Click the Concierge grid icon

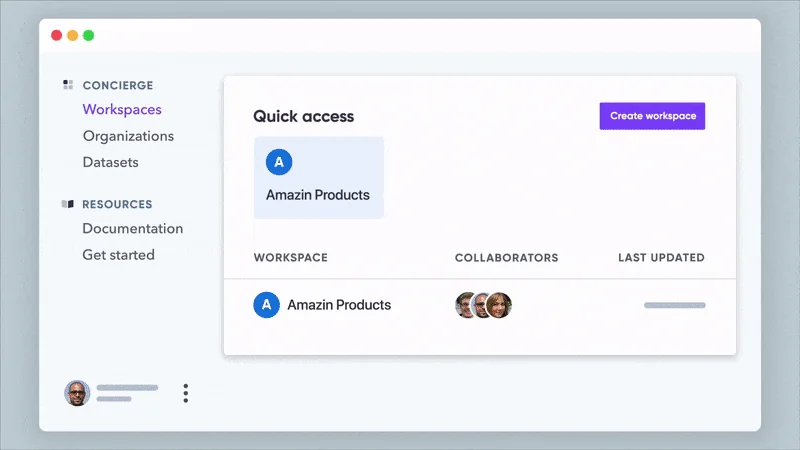point(68,85)
